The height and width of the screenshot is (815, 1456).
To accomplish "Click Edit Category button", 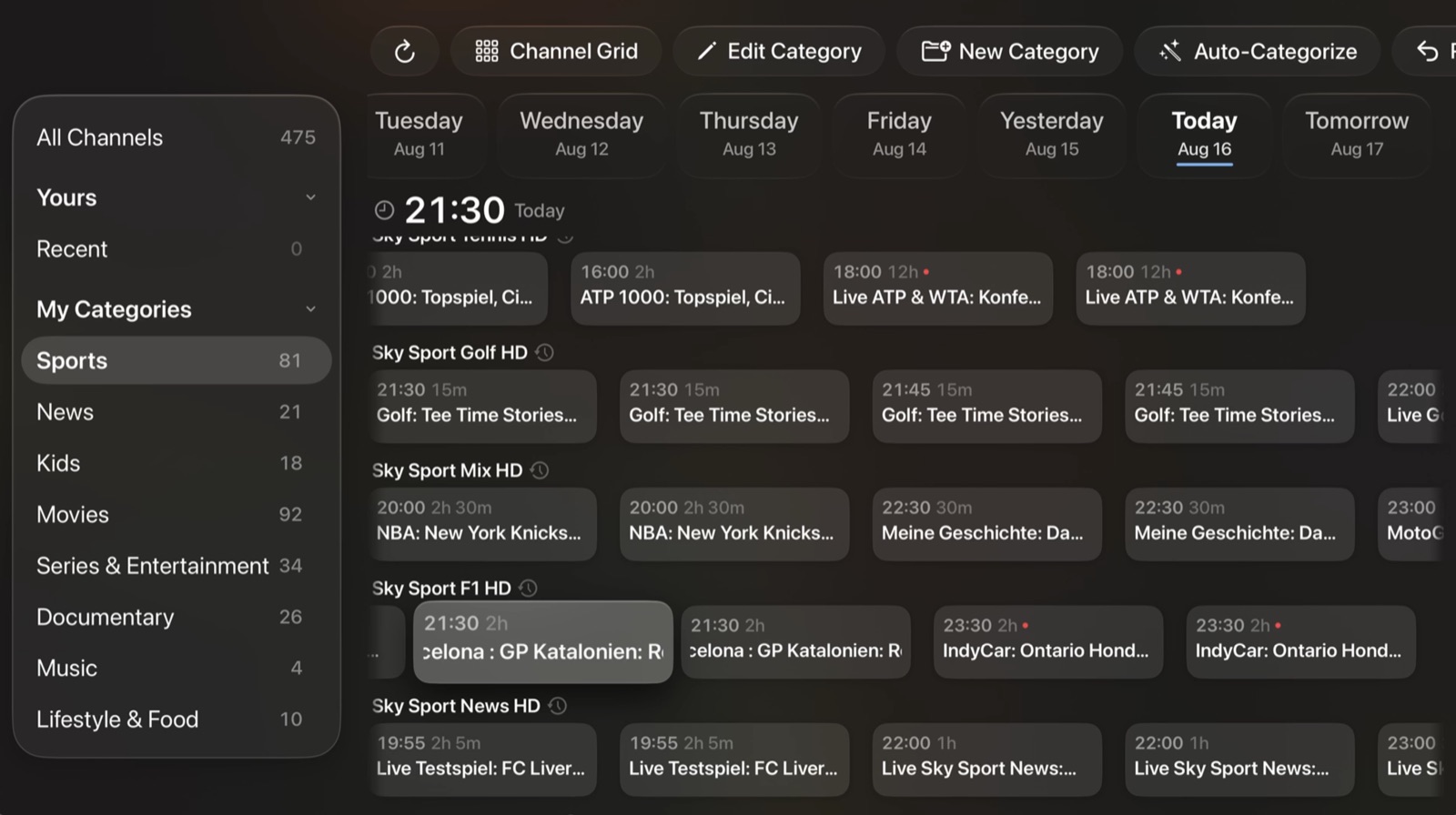I will 779,51.
